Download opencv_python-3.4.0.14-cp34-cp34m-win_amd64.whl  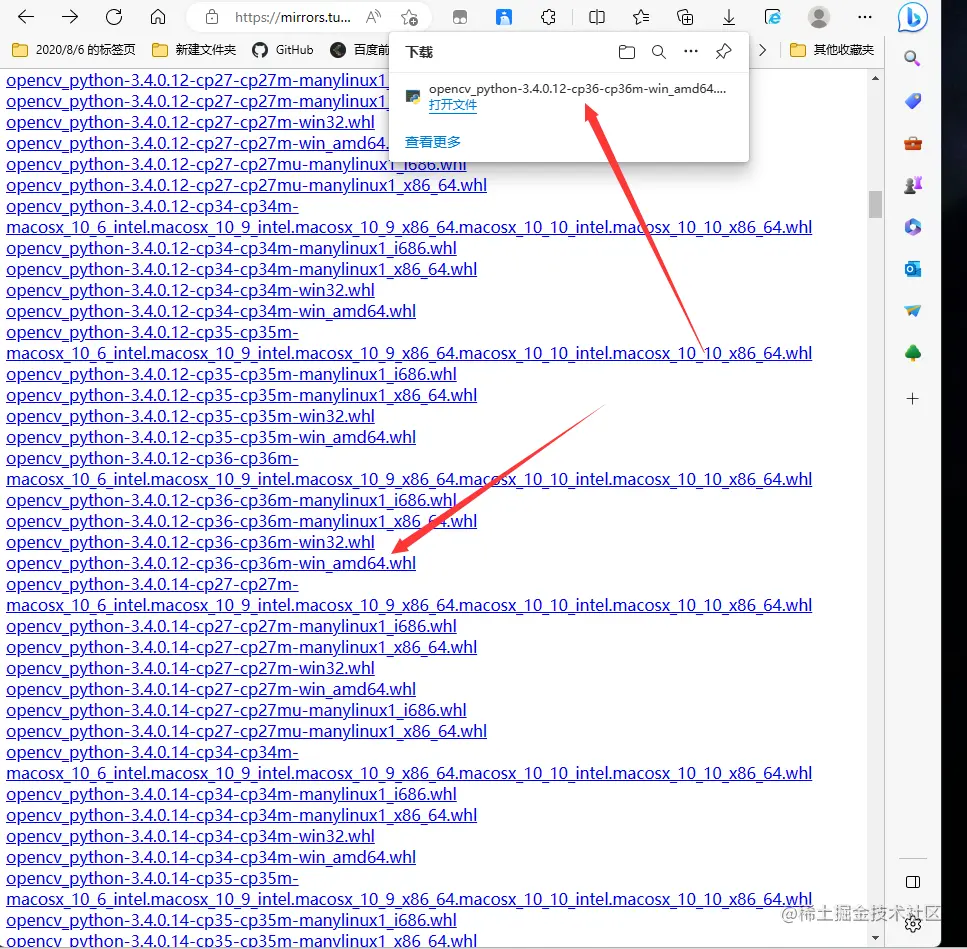(x=211, y=857)
